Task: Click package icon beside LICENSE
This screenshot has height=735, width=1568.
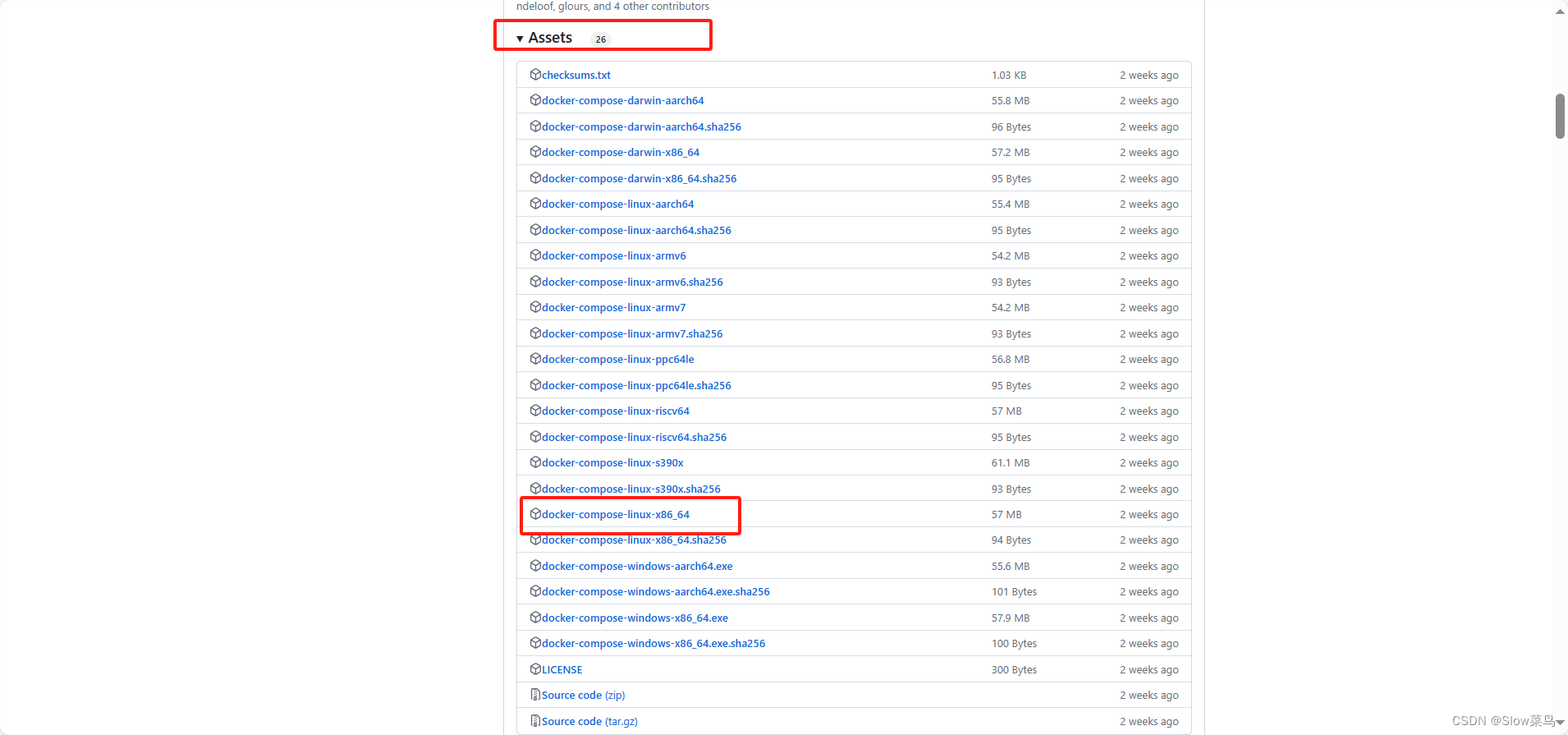Action: [535, 669]
